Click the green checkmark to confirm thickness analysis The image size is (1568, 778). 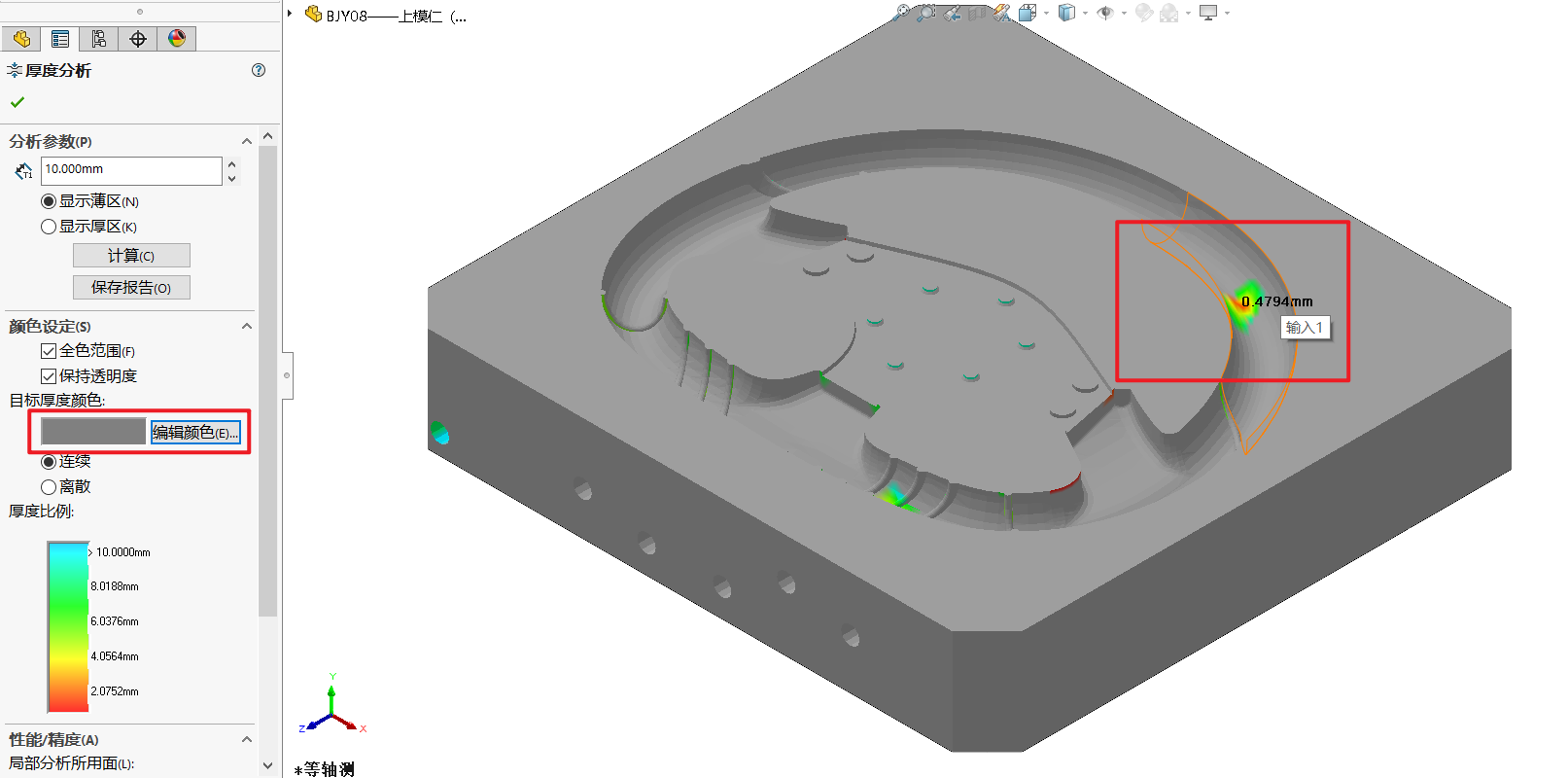tap(17, 102)
